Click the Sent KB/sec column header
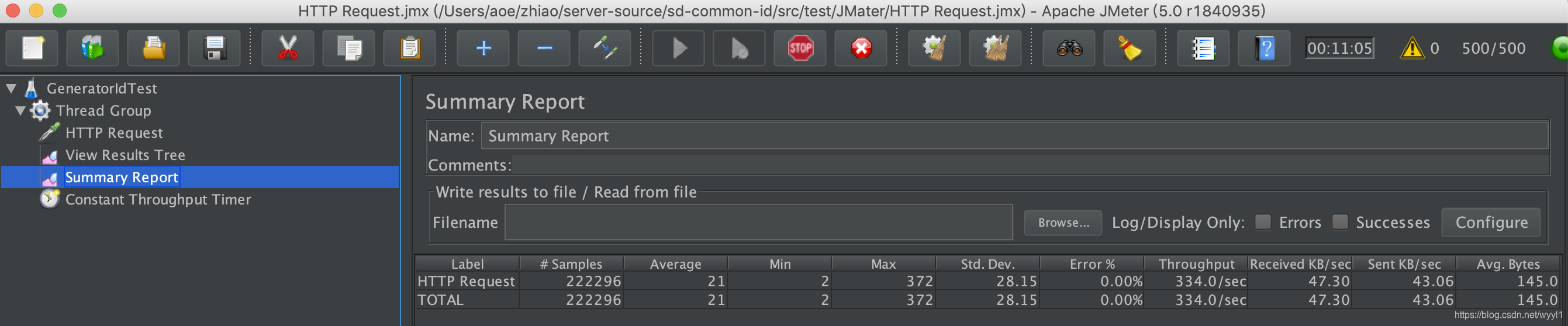Screen dimensions: 1568x326 pyautogui.click(x=1404, y=264)
